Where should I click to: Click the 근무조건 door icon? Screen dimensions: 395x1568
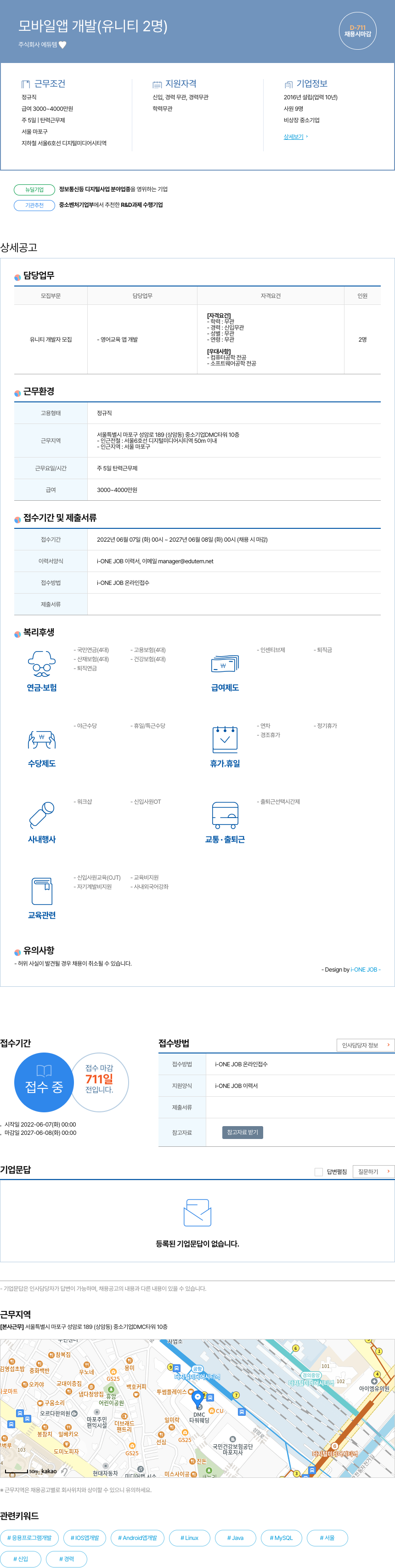(26, 84)
